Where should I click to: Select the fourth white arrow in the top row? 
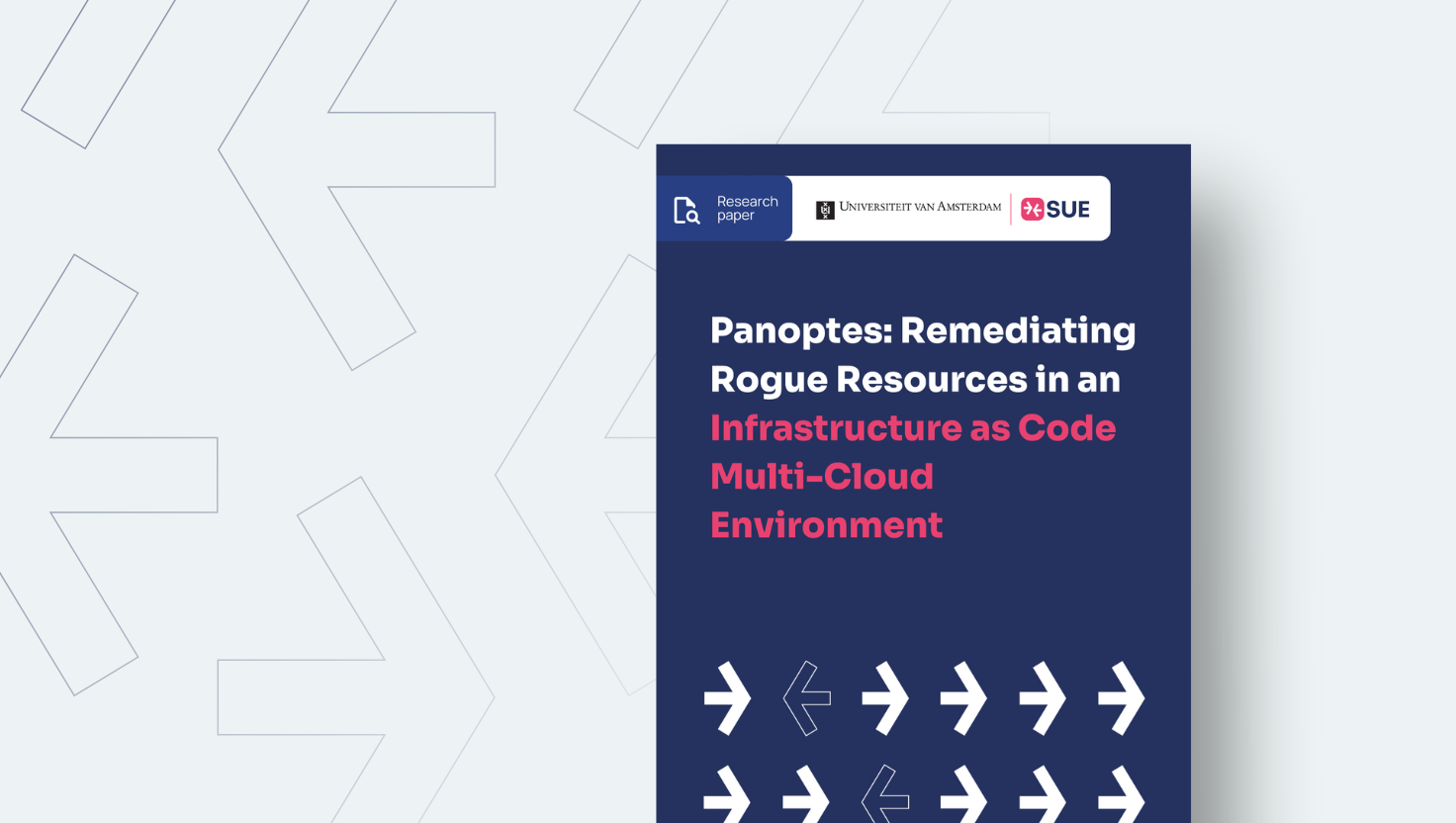pos(964,699)
